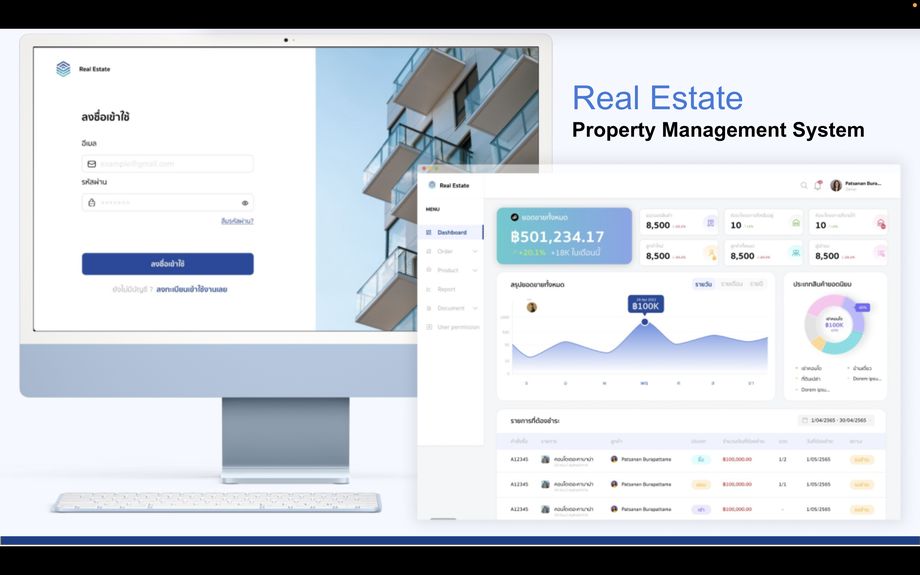The width and height of the screenshot is (920, 575).
Task: Click the Real Estate logo on login screen
Action: (x=63, y=69)
